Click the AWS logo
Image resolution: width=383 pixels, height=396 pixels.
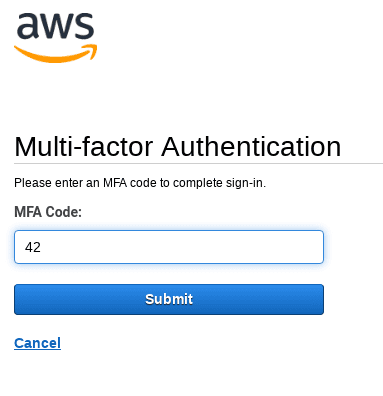click(x=55, y=38)
